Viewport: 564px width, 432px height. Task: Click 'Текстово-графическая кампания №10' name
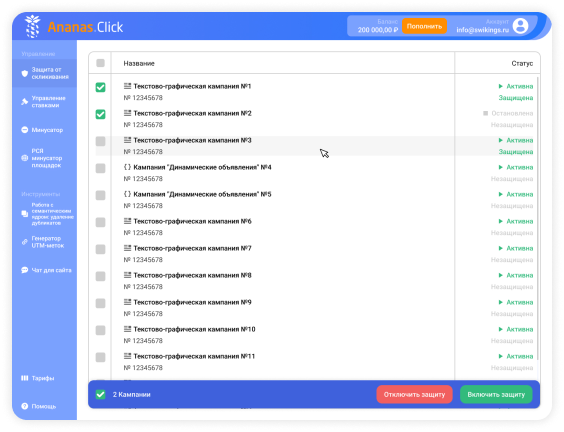click(194, 329)
